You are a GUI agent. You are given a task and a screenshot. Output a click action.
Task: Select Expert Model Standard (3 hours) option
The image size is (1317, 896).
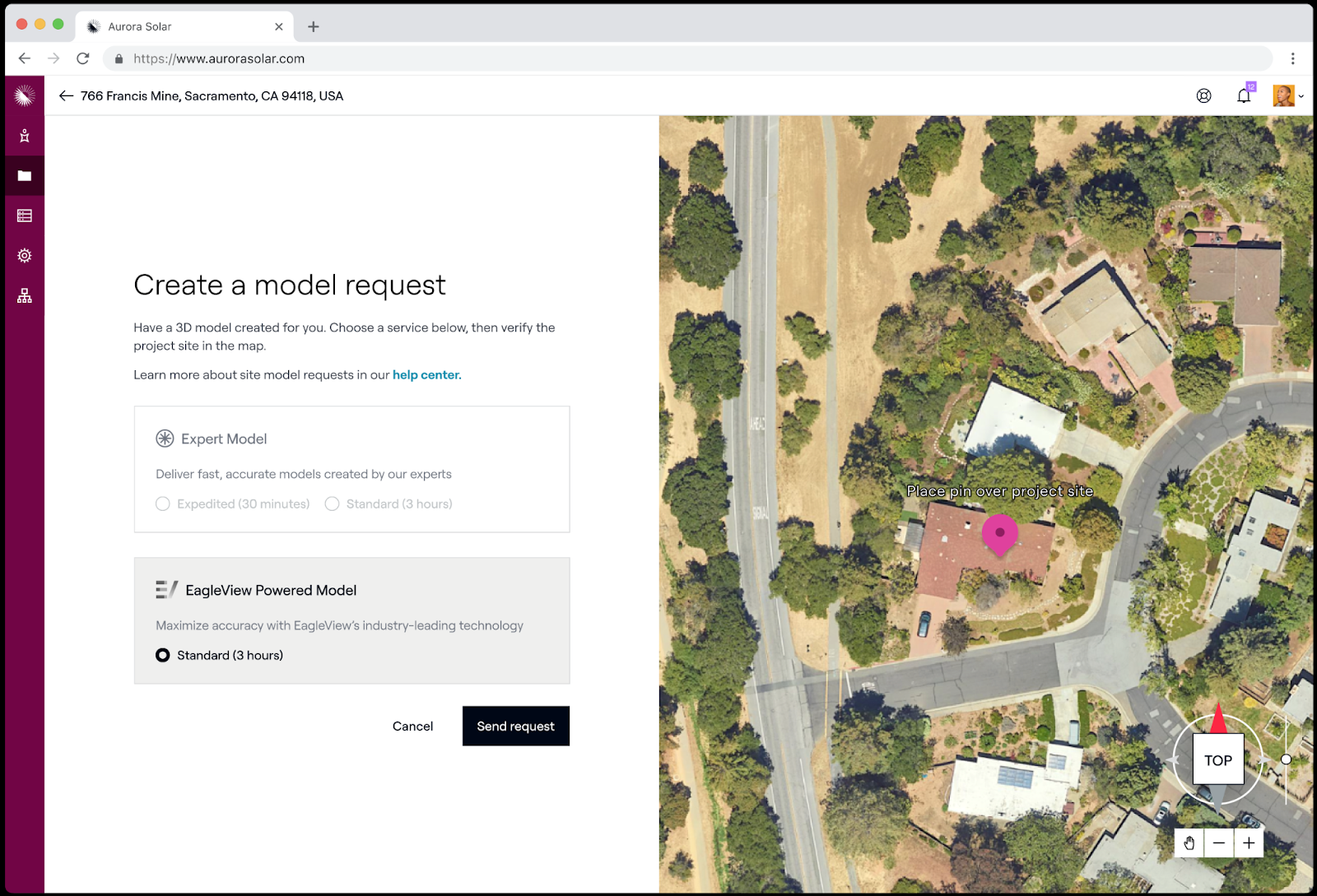tap(333, 504)
